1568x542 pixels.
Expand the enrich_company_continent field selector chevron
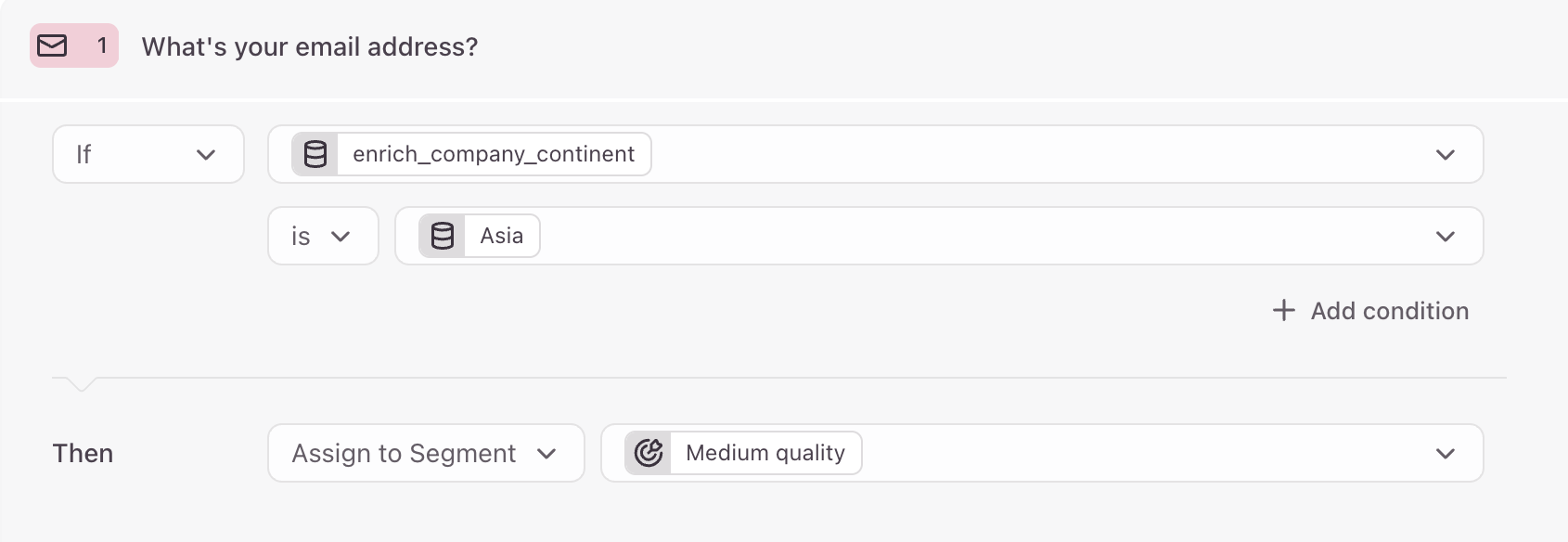coord(1445,154)
